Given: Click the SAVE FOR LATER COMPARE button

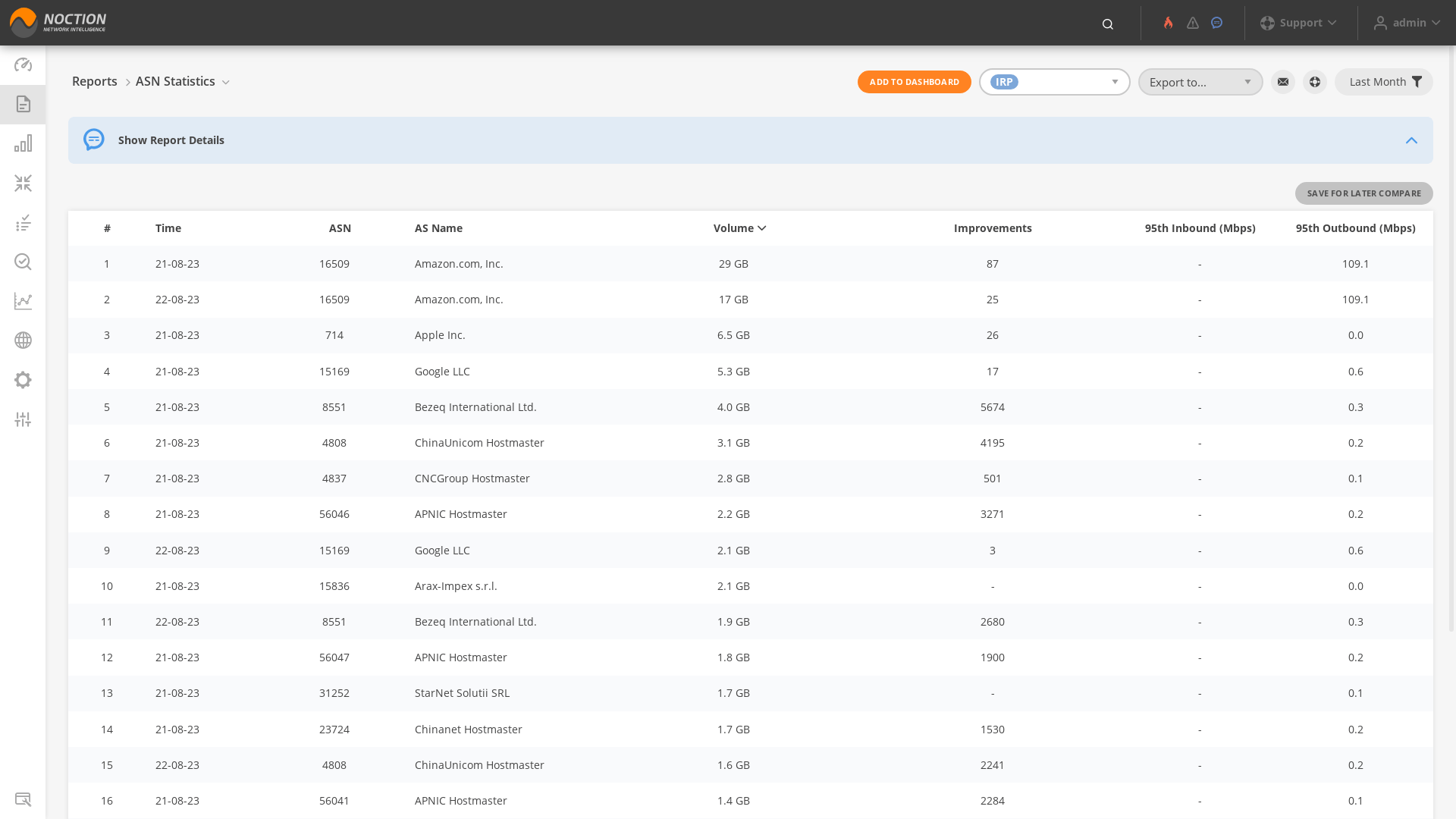Looking at the screenshot, I should 1364,192.
